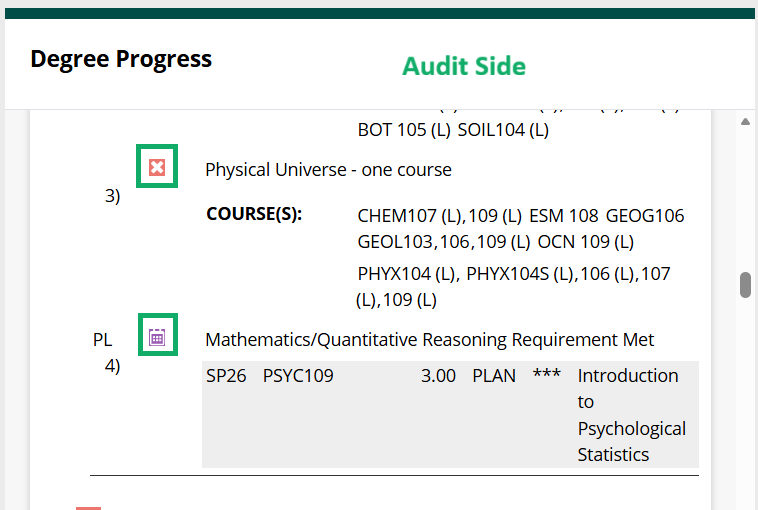
Task: Click the ESM 108 course entry
Action: 564,216
